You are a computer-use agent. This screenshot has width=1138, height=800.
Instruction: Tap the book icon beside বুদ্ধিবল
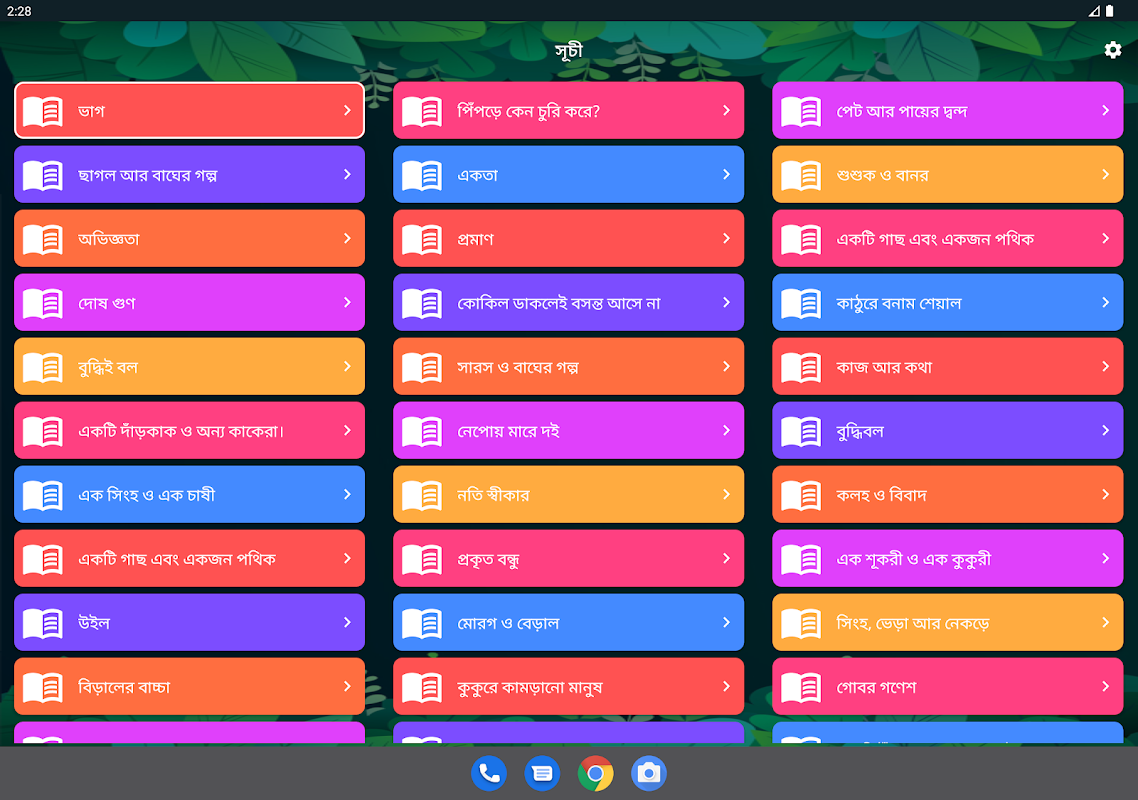pos(801,430)
